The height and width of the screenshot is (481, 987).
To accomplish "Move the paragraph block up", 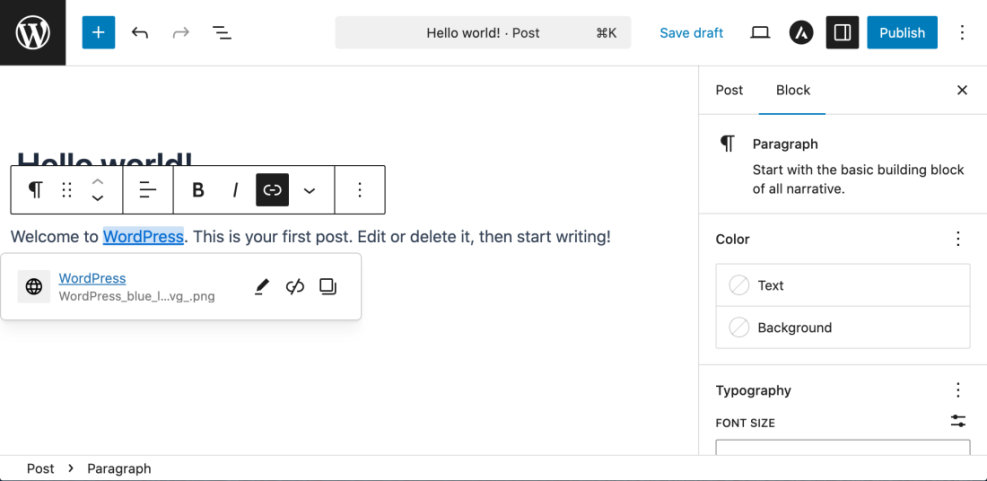I will pyautogui.click(x=98, y=181).
